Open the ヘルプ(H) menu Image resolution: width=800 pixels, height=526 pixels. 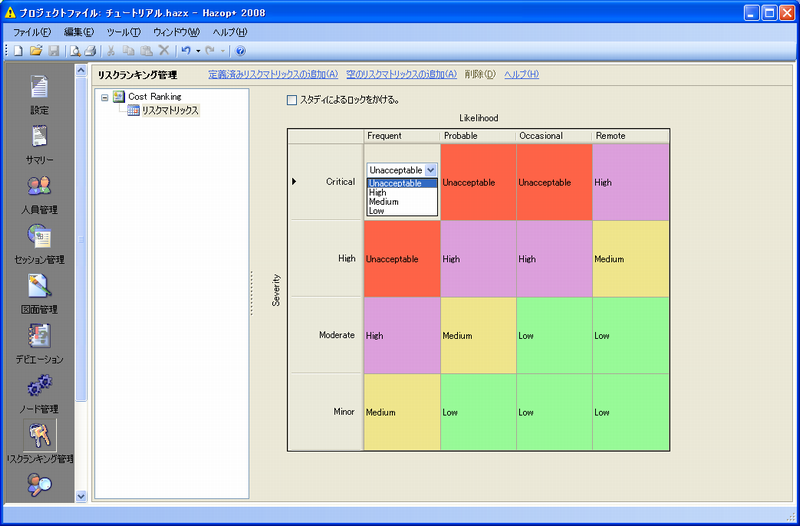(x=230, y=32)
